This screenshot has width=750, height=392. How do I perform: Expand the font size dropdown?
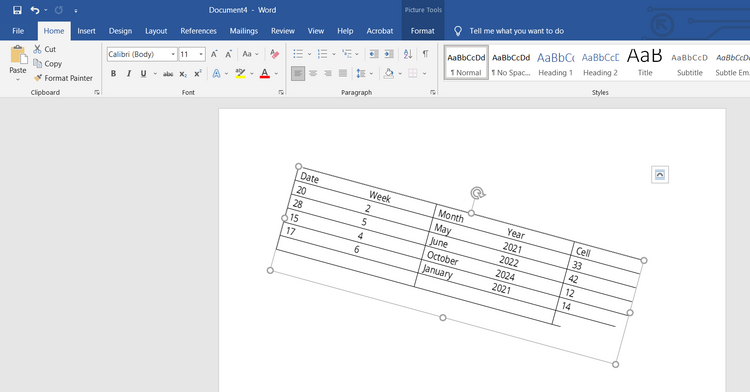pos(201,54)
